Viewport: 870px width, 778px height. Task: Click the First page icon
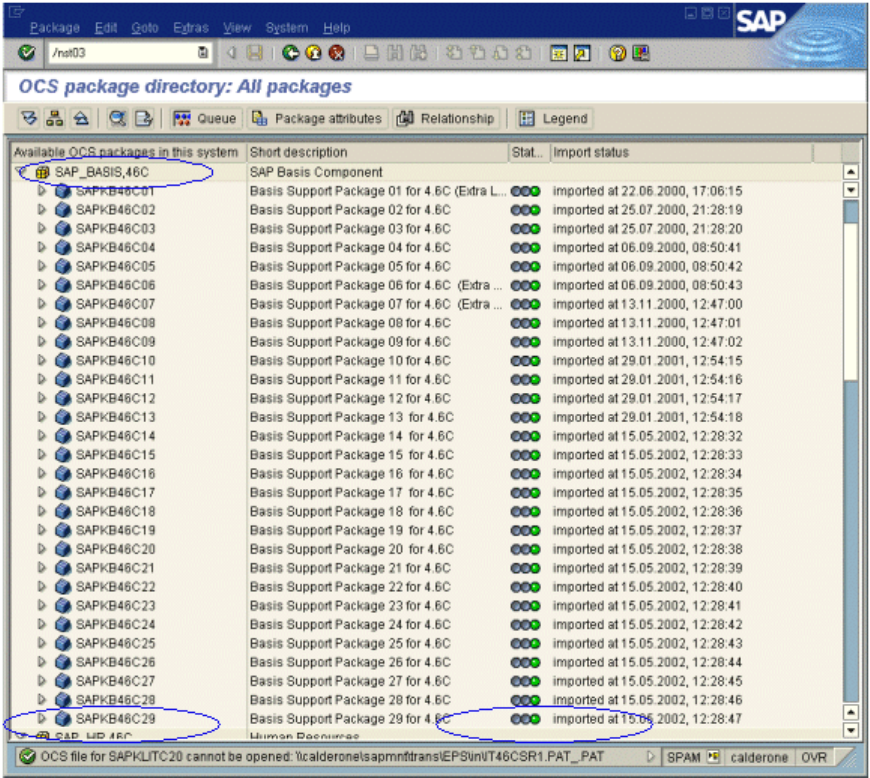tap(454, 53)
